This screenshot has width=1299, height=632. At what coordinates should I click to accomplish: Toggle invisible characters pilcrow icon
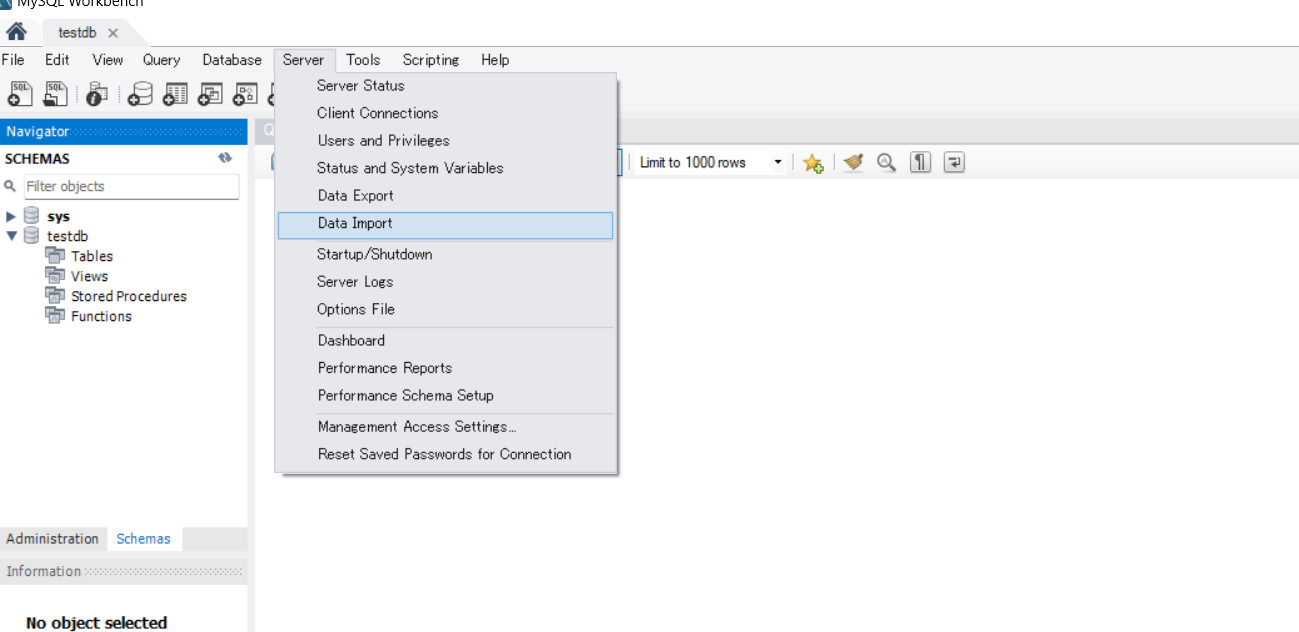pyautogui.click(x=920, y=162)
